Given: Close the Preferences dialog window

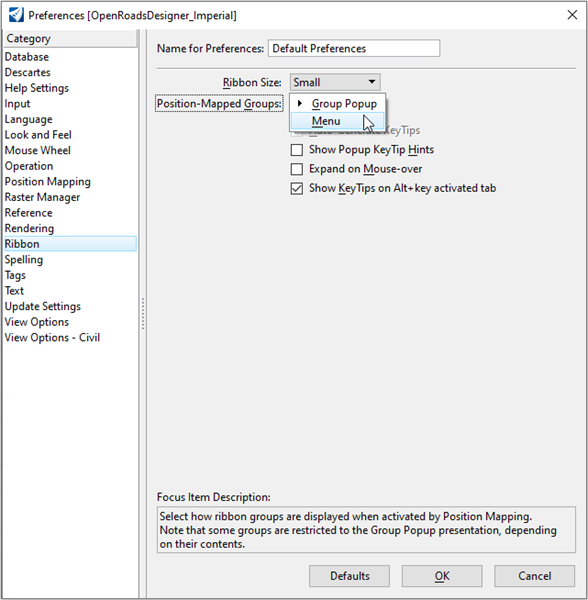Looking at the screenshot, I should point(572,15).
